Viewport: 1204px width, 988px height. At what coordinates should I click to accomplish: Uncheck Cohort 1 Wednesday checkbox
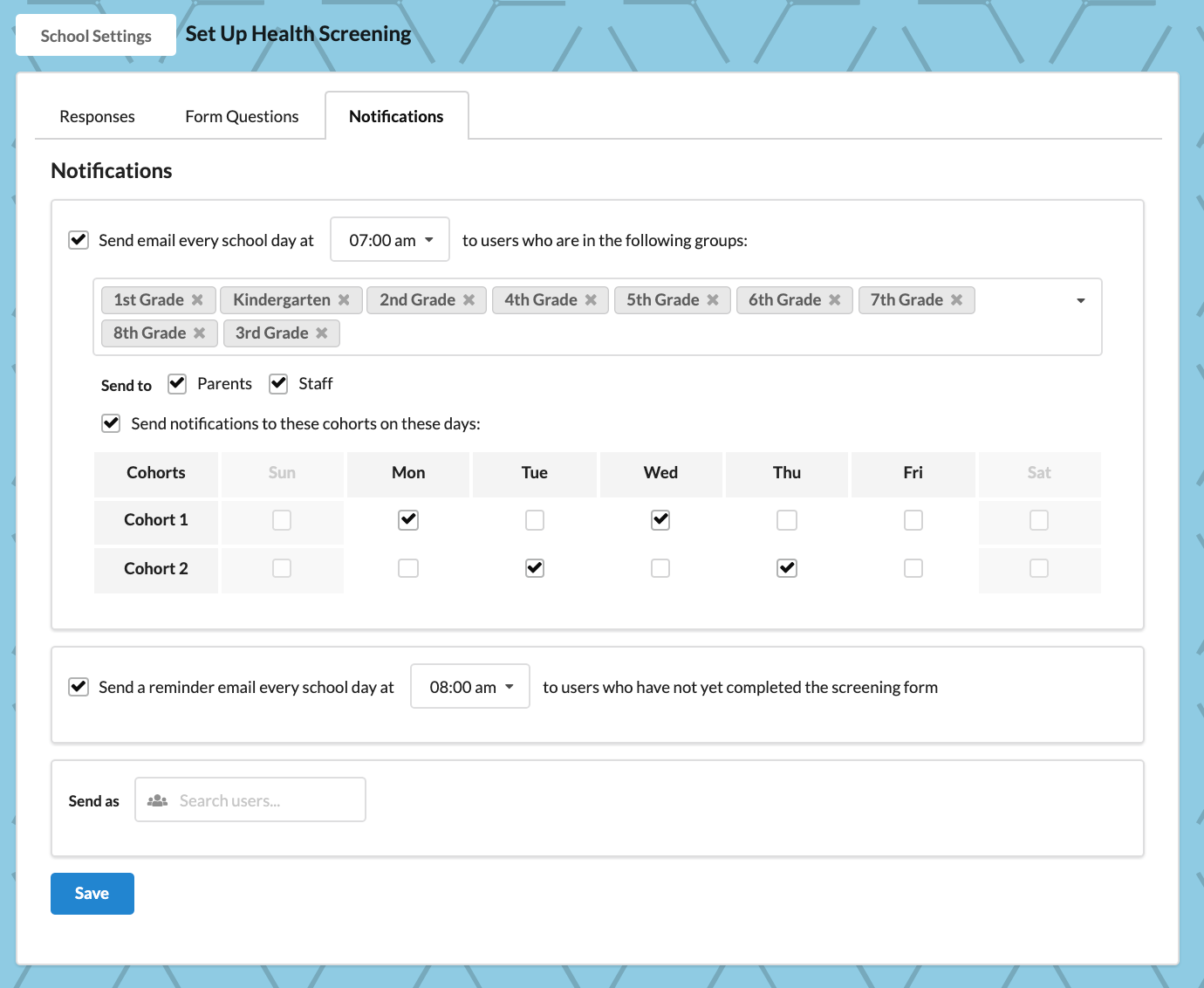(x=660, y=520)
